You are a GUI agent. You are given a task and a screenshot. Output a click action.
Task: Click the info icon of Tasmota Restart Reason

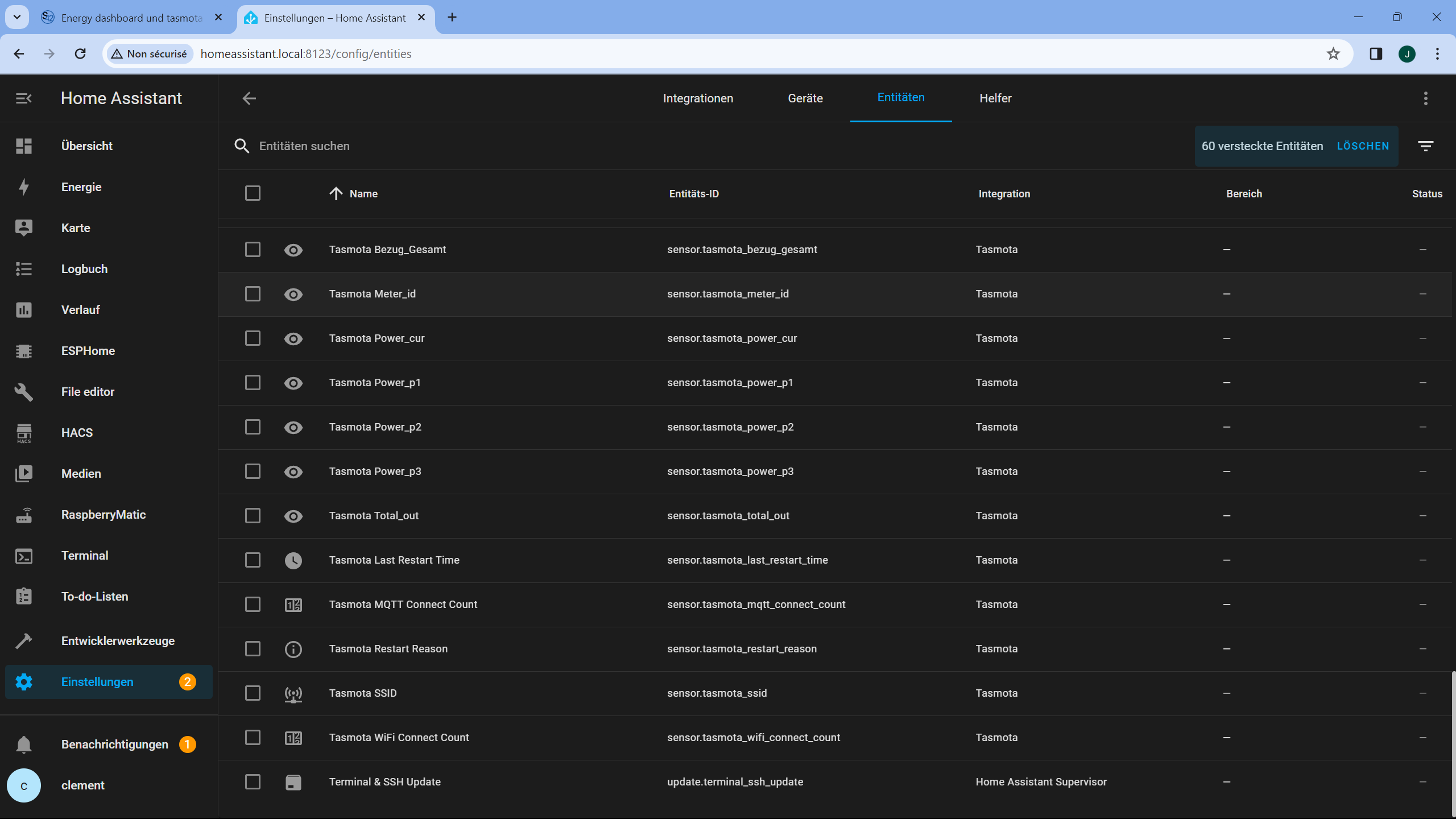(x=293, y=649)
